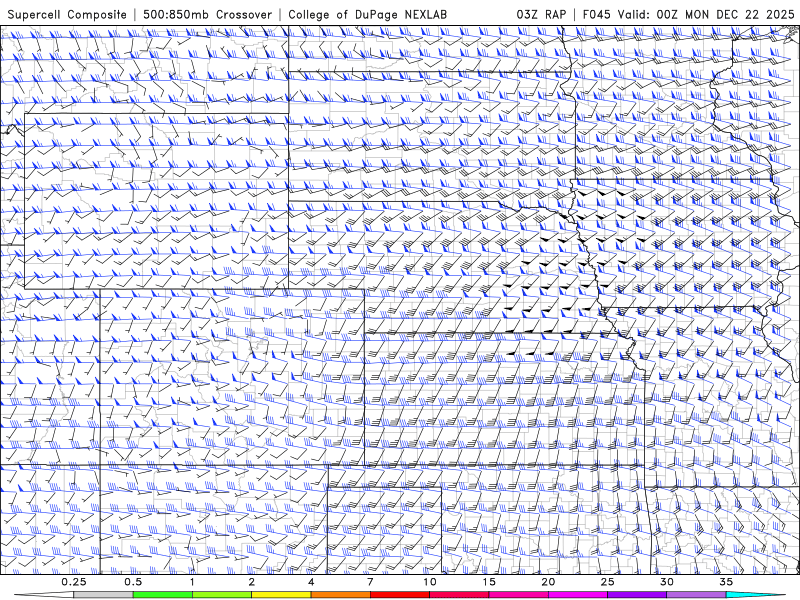The height and width of the screenshot is (600, 800).
Task: Click the 03Z RAP model run label
Action: (x=541, y=14)
